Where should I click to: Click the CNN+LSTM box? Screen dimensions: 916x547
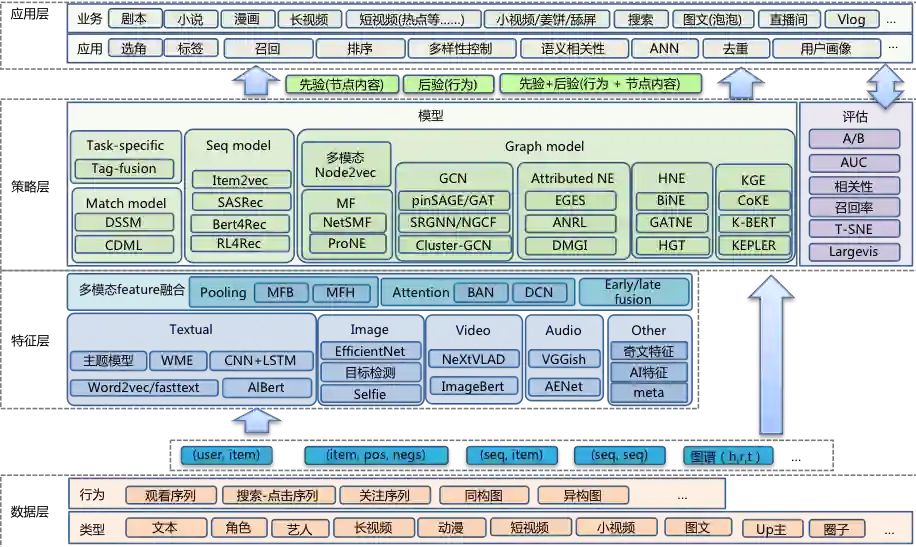261,361
